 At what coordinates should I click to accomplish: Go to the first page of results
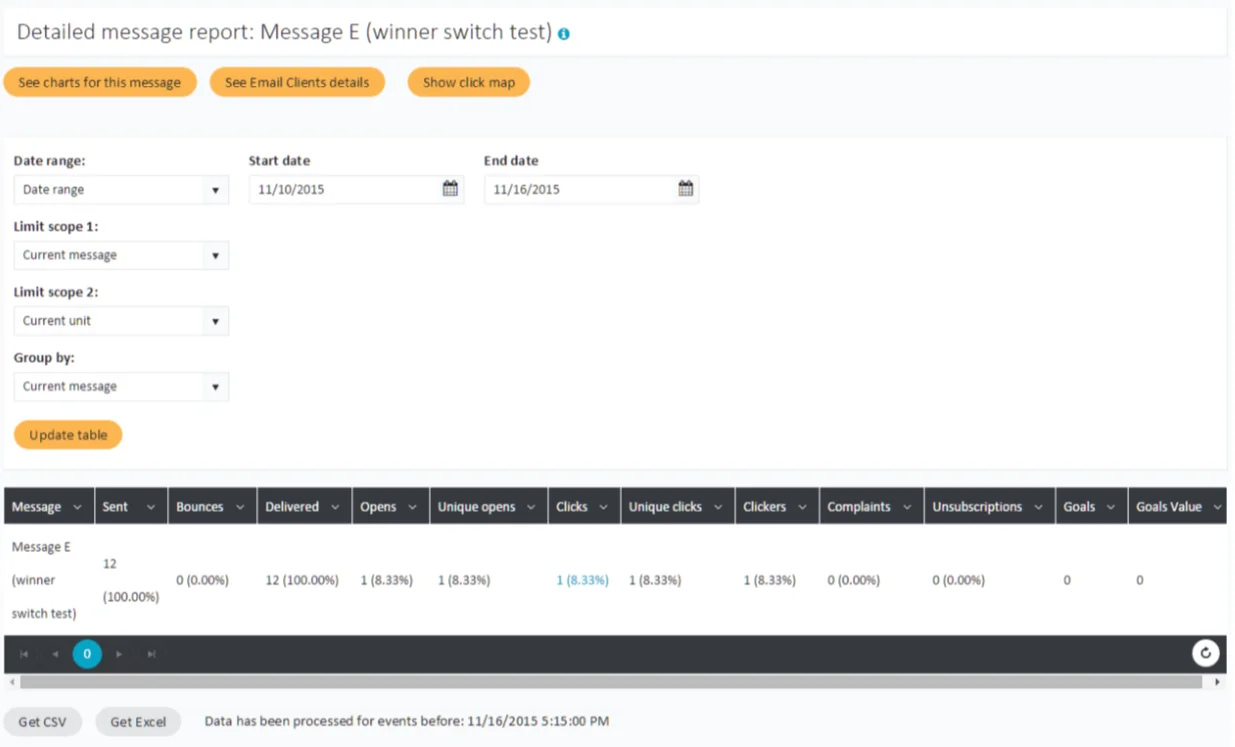click(24, 655)
